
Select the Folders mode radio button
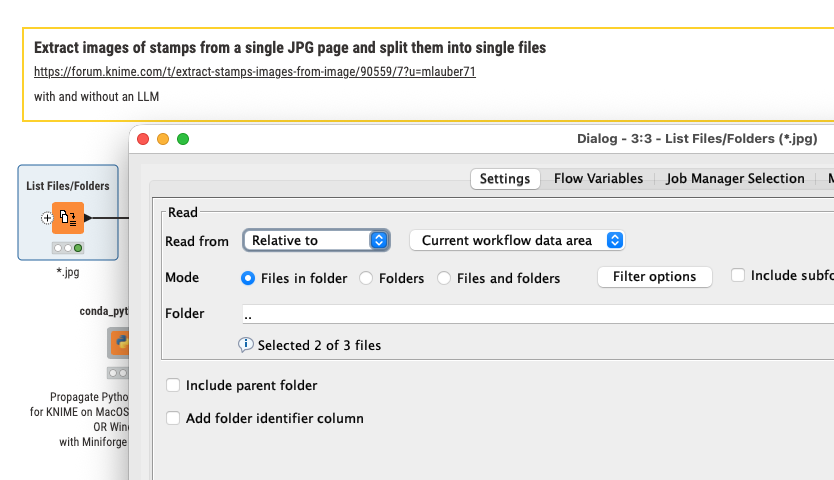(x=366, y=278)
